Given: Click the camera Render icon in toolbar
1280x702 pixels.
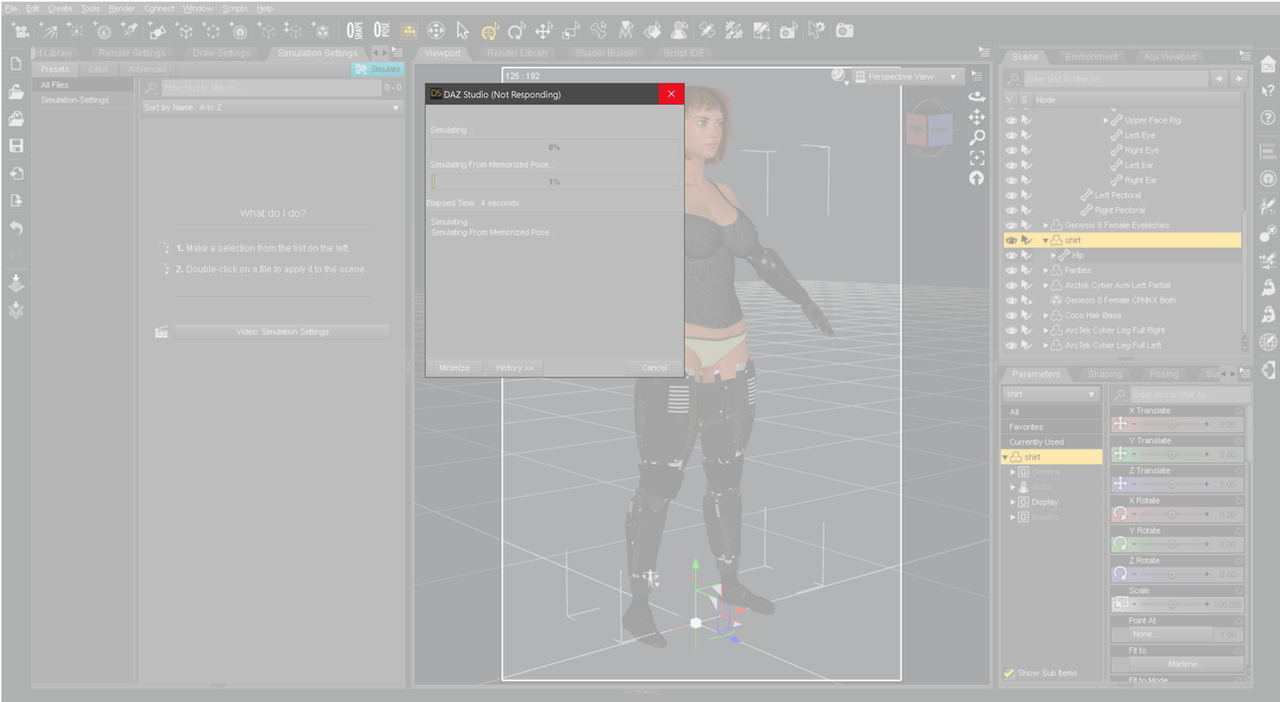Looking at the screenshot, I should pyautogui.click(x=845, y=31).
